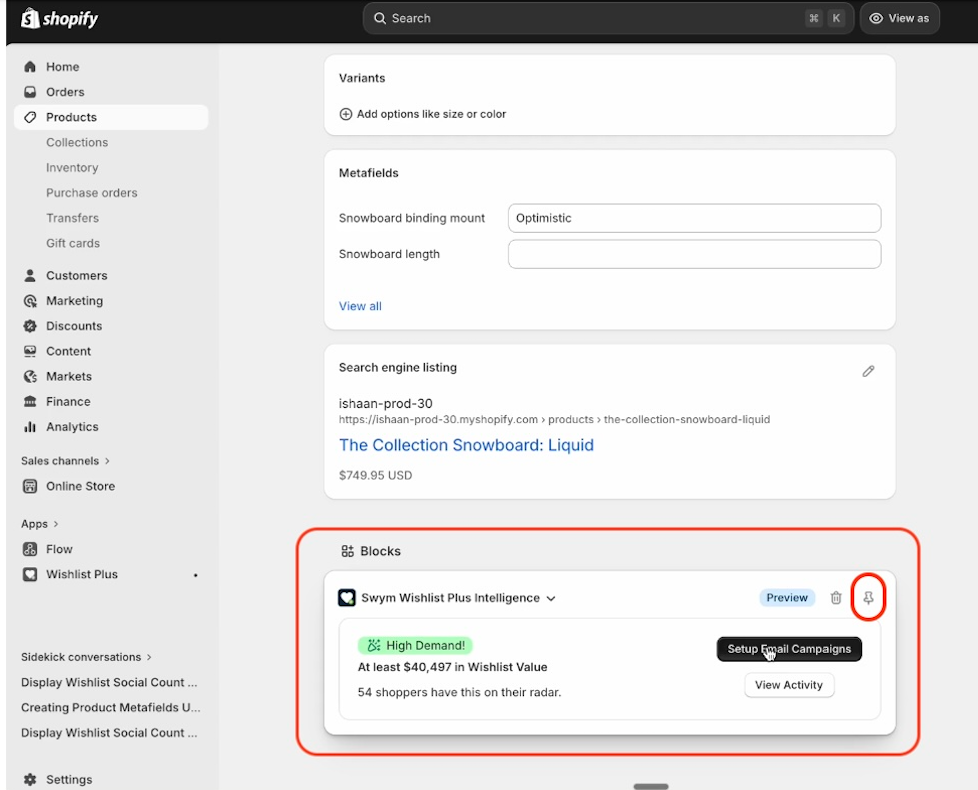Click the Marketing target icon
978x790 pixels.
click(x=30, y=301)
